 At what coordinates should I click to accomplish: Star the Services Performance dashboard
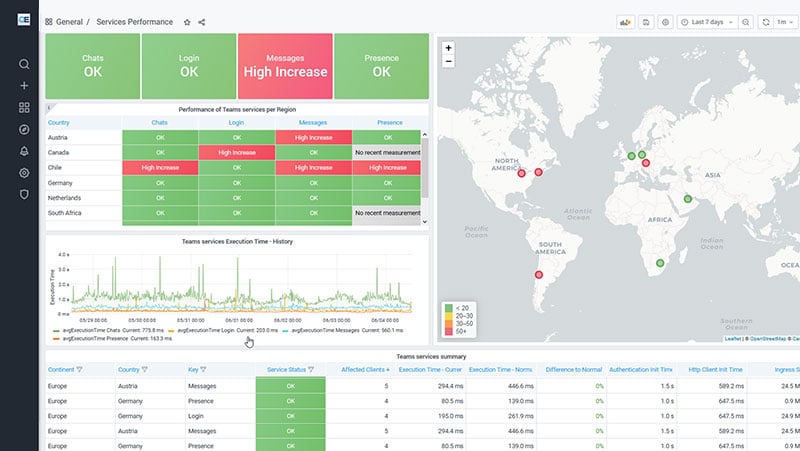pos(187,21)
